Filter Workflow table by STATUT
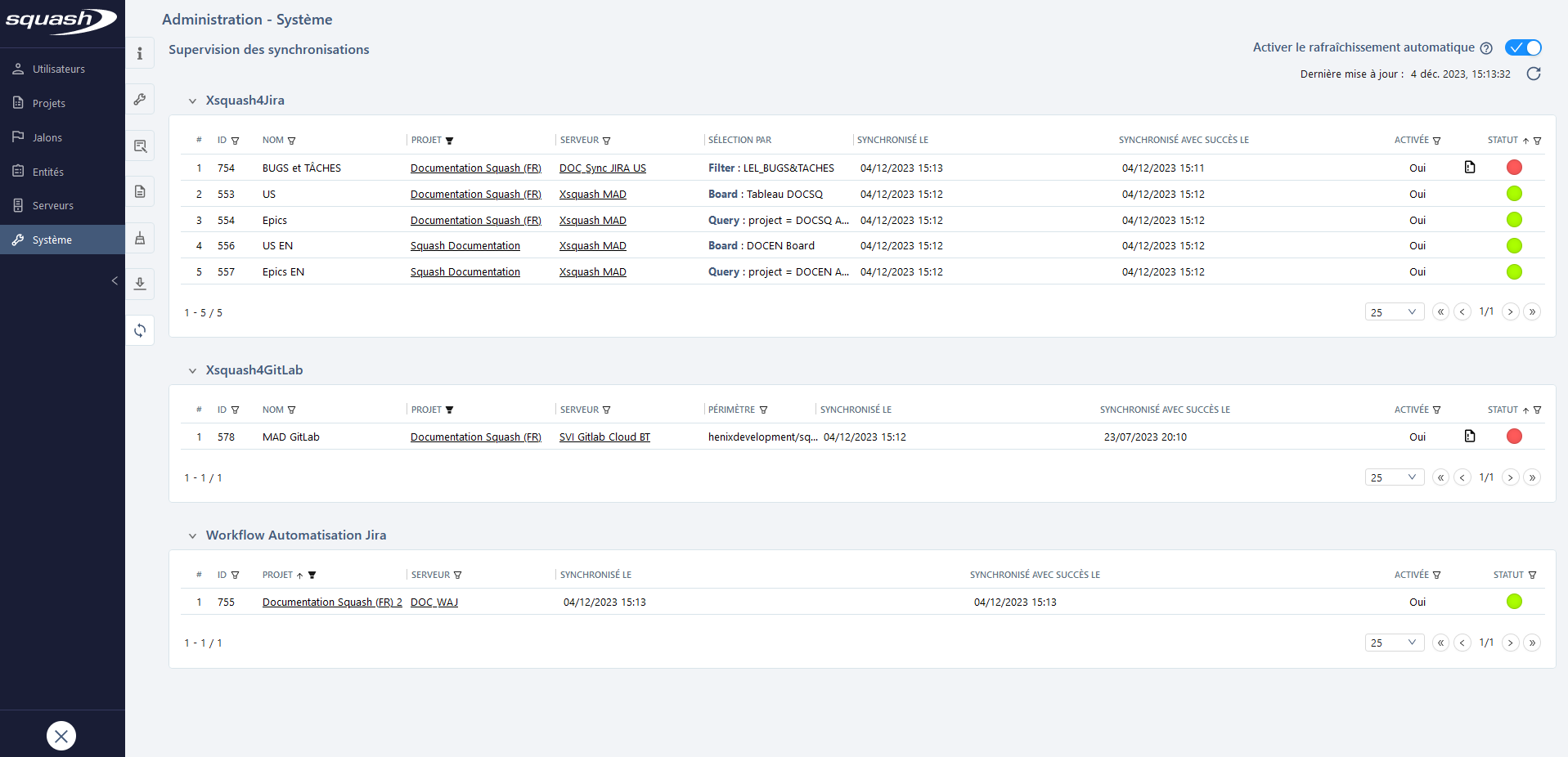Image resolution: width=1568 pixels, height=757 pixels. pyautogui.click(x=1532, y=575)
